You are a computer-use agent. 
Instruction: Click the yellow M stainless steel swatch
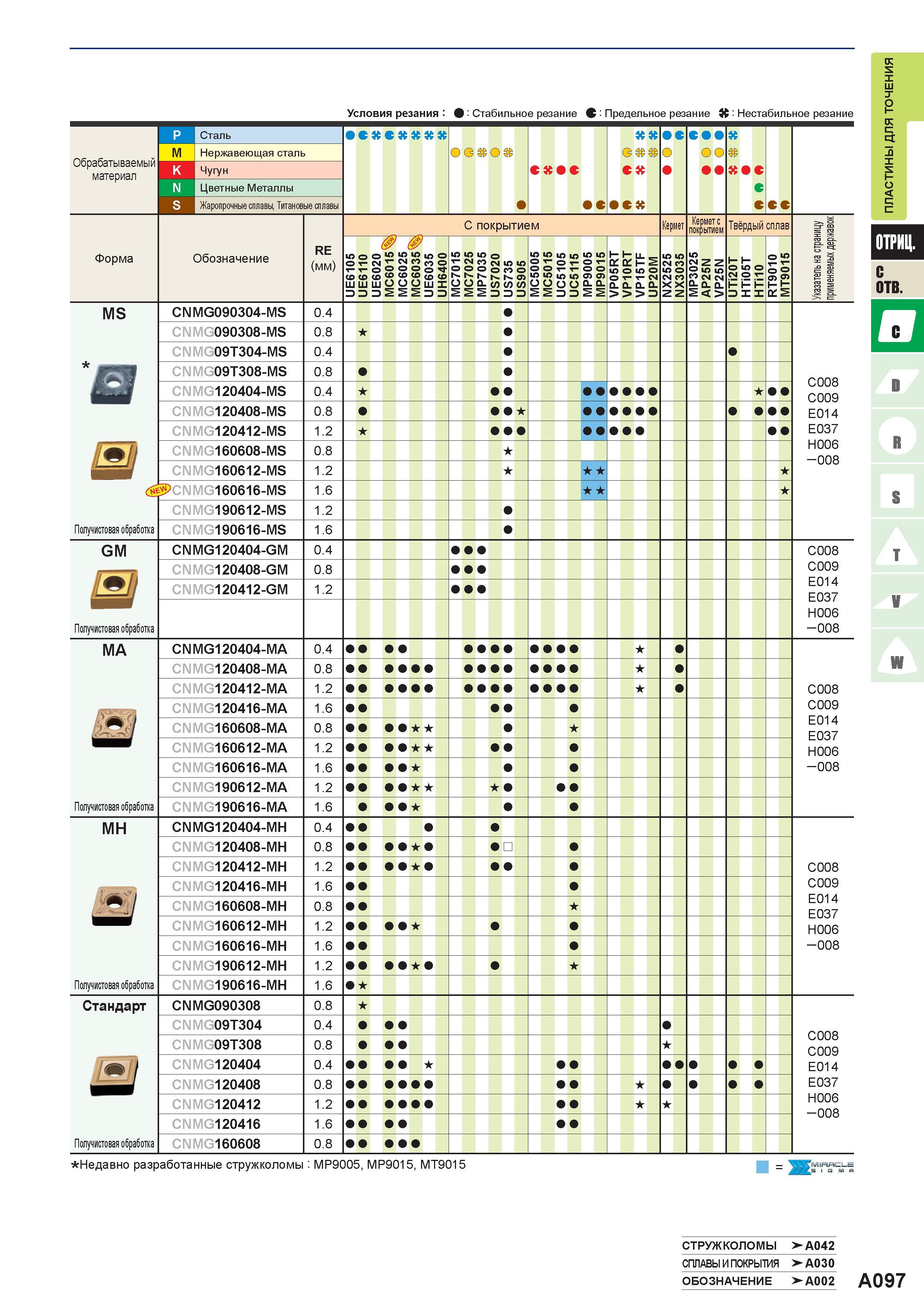pos(177,152)
